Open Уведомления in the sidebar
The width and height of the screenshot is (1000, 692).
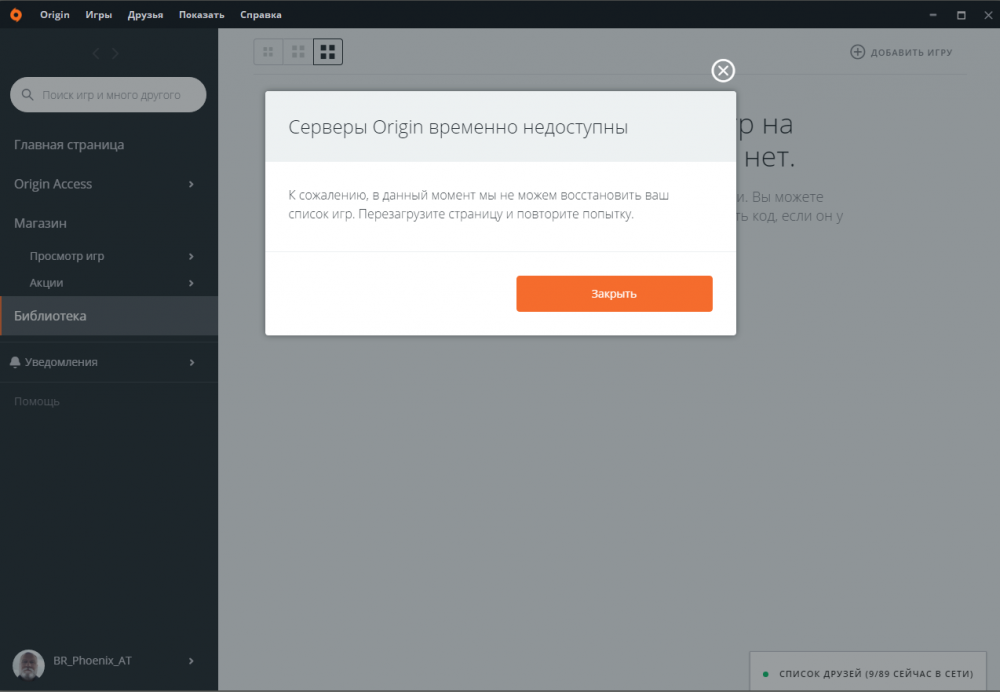(61, 362)
